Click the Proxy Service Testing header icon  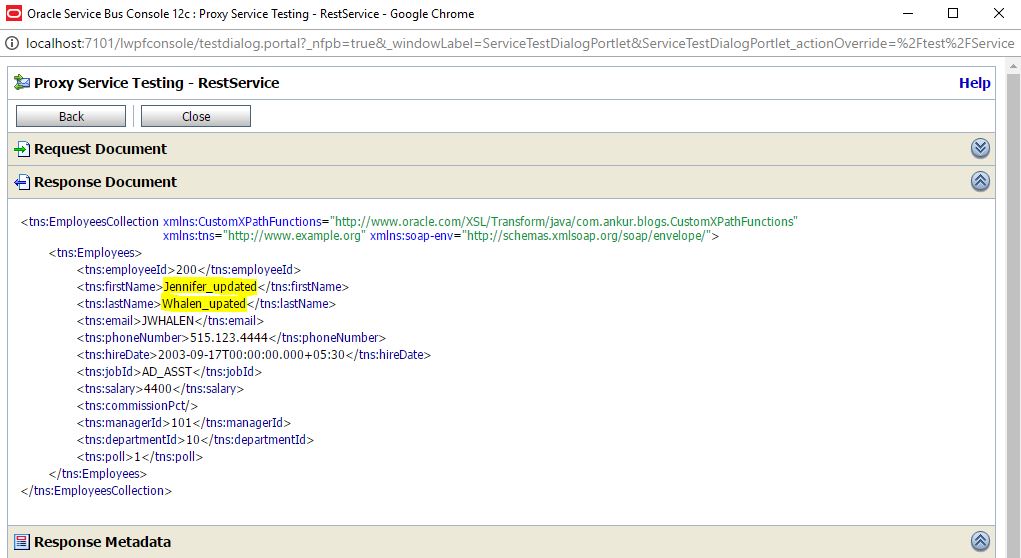click(22, 82)
